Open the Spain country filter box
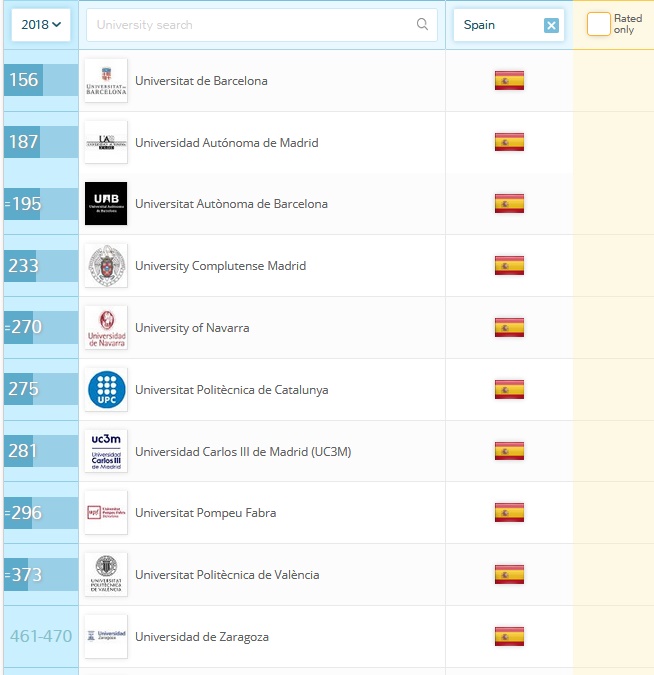 [x=508, y=25]
